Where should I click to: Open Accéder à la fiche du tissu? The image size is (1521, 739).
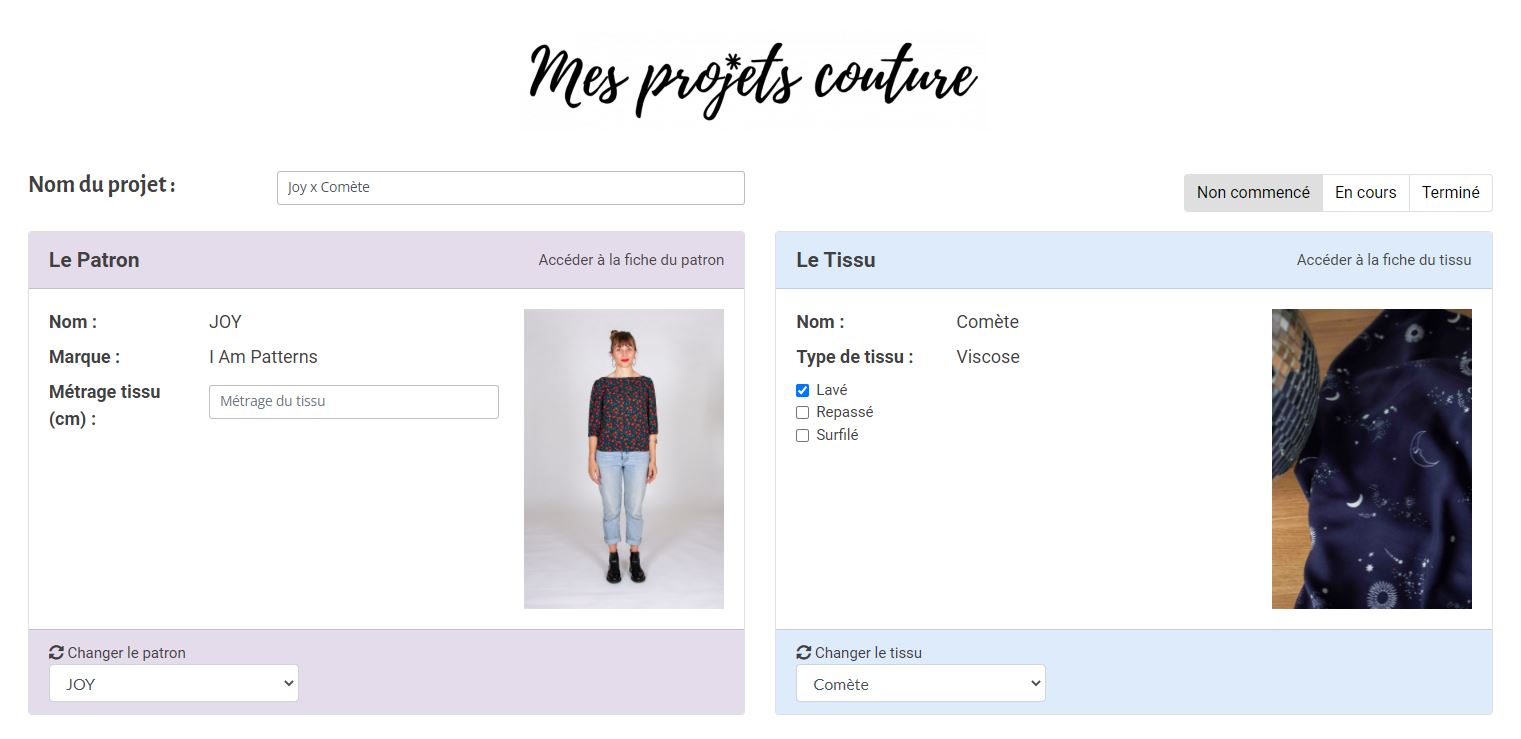1384,260
